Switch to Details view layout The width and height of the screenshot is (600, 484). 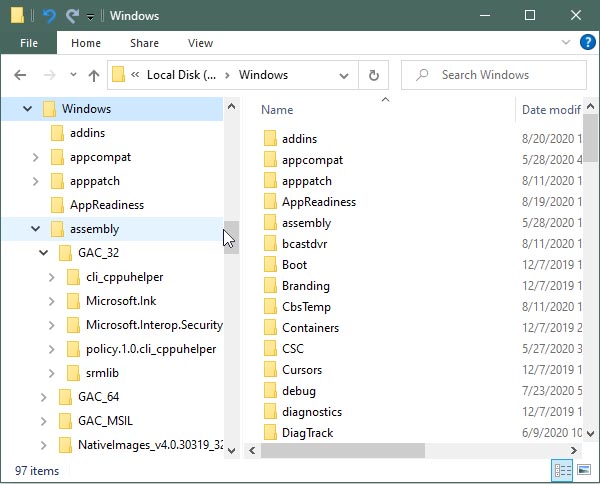click(x=562, y=470)
